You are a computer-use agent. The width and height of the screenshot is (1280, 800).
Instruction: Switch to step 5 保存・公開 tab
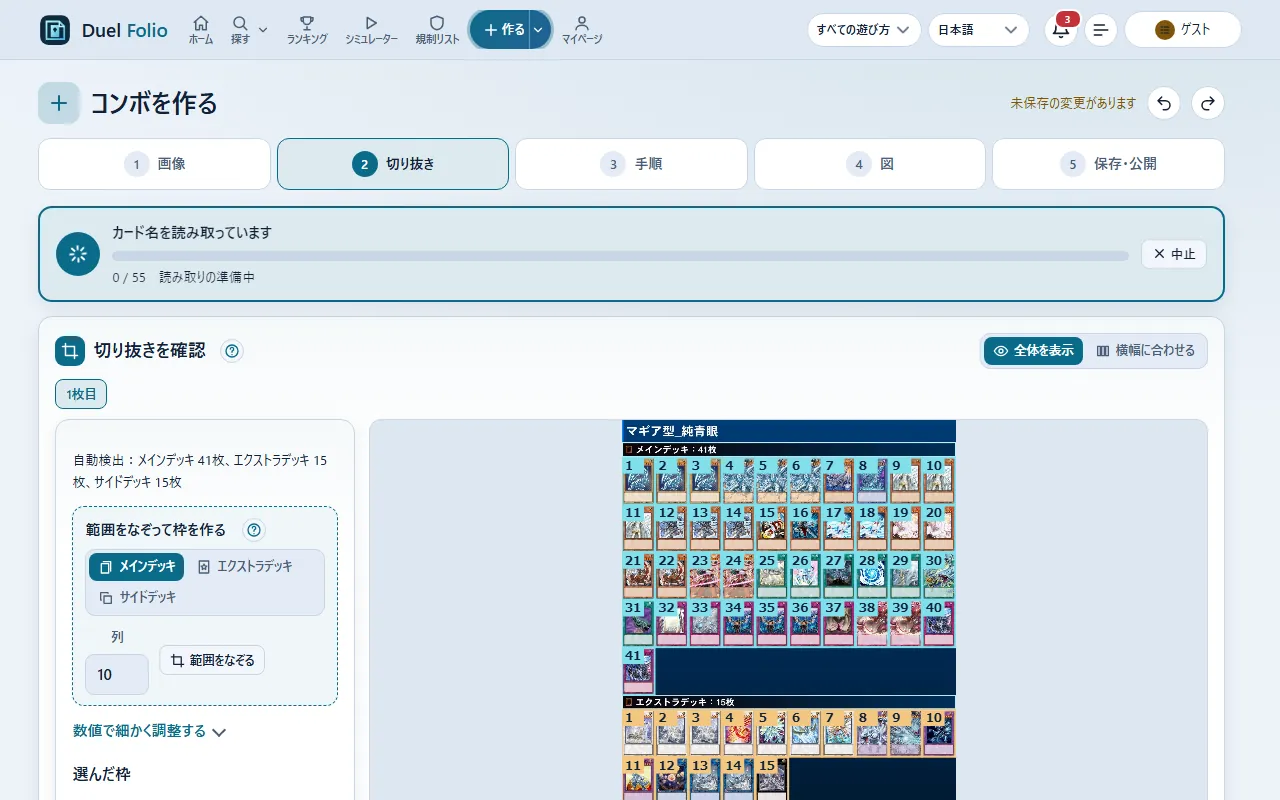[1108, 164]
